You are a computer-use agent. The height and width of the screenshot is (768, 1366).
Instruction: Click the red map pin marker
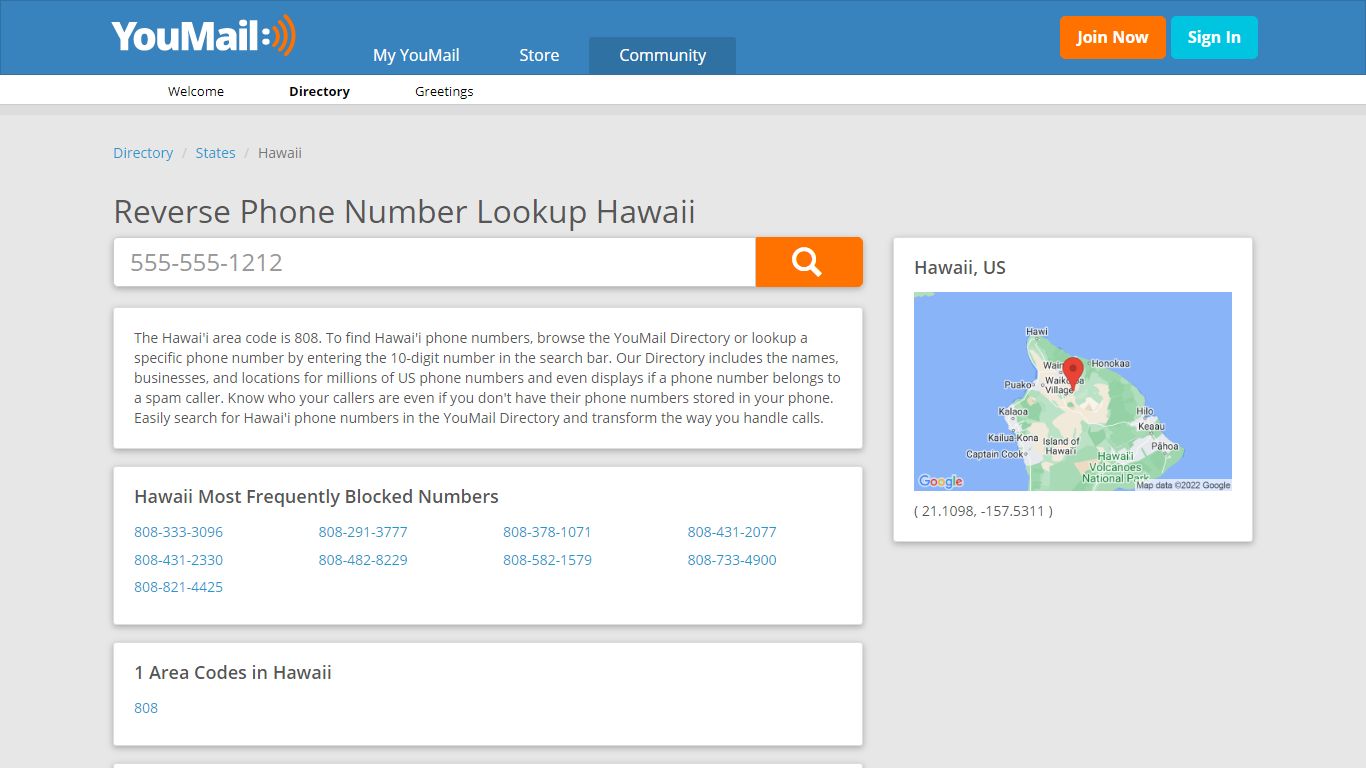pos(1073,373)
